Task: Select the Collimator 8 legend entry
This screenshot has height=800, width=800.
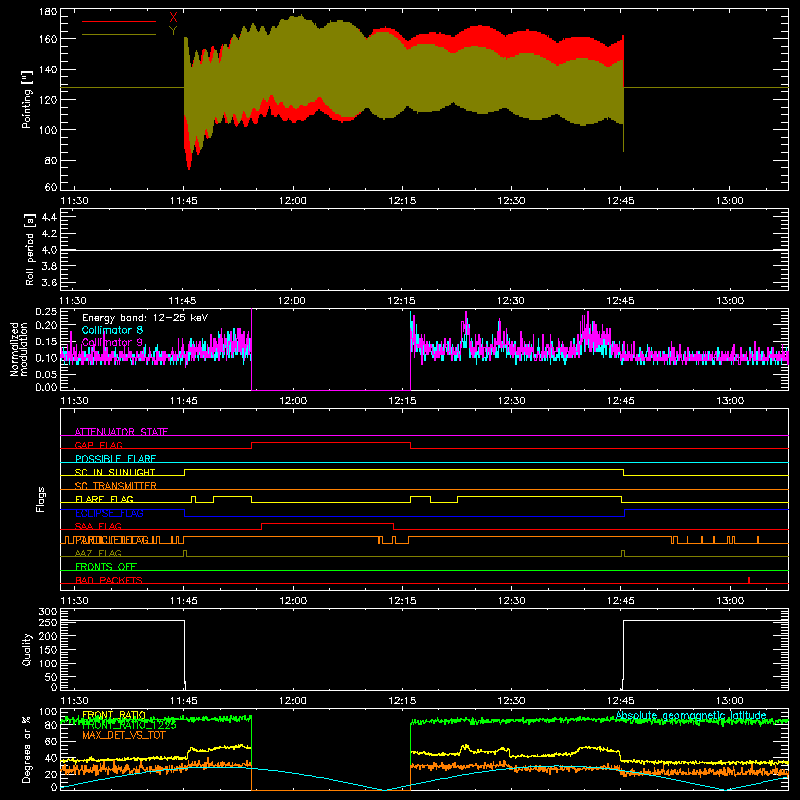Action: pyautogui.click(x=112, y=330)
